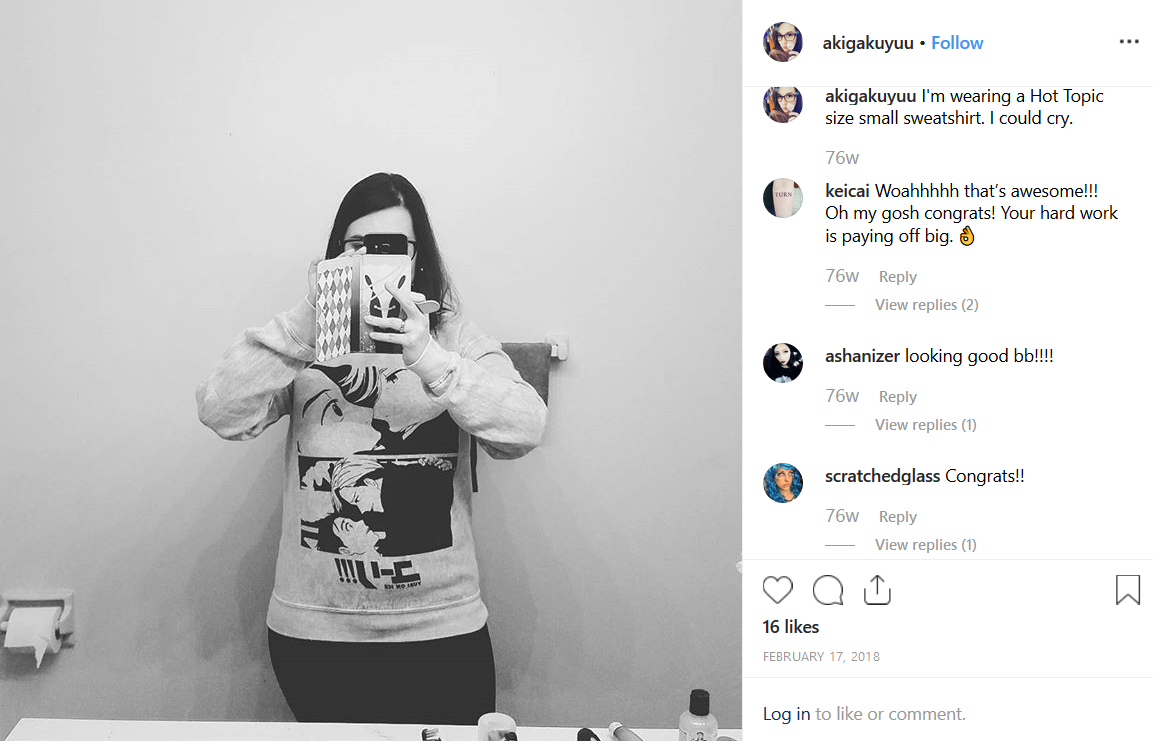
Task: Click the black-and-white mirror selfie photo
Action: pyautogui.click(x=371, y=370)
